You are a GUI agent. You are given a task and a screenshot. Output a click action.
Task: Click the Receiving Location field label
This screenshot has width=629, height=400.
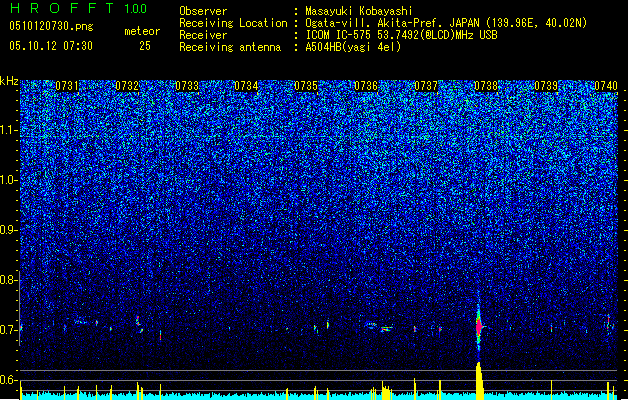[233, 23]
